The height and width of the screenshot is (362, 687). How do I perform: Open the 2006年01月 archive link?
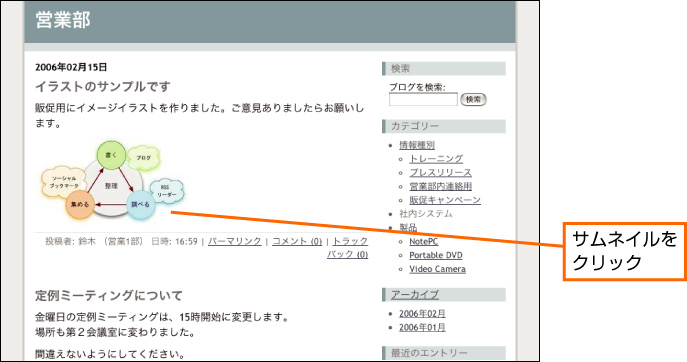point(422,327)
